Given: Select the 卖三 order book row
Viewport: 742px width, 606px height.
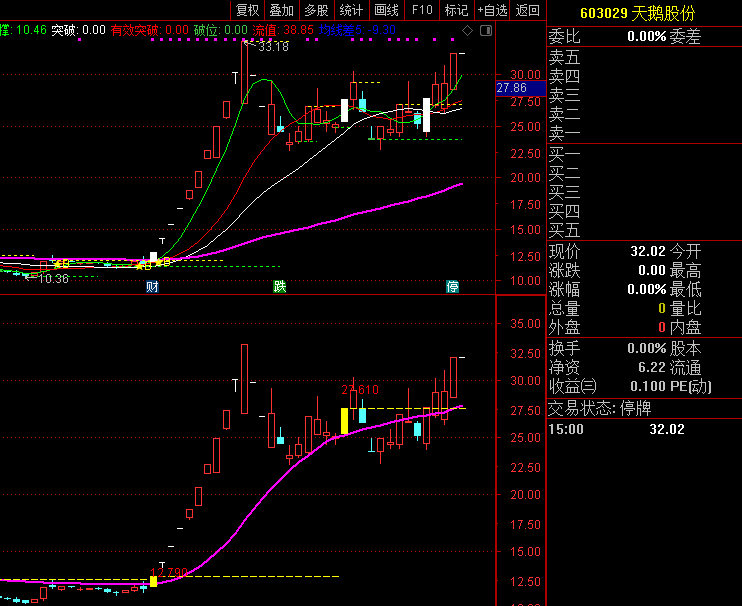Looking at the screenshot, I should (x=644, y=96).
